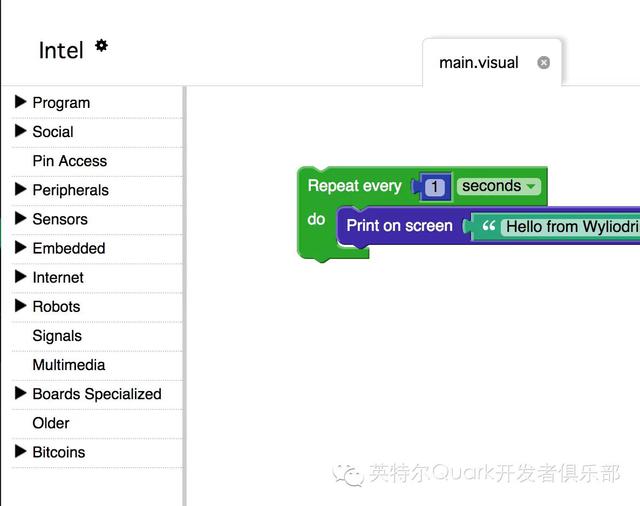The image size is (640, 506).
Task: Open the Signals category
Action: coord(57,336)
